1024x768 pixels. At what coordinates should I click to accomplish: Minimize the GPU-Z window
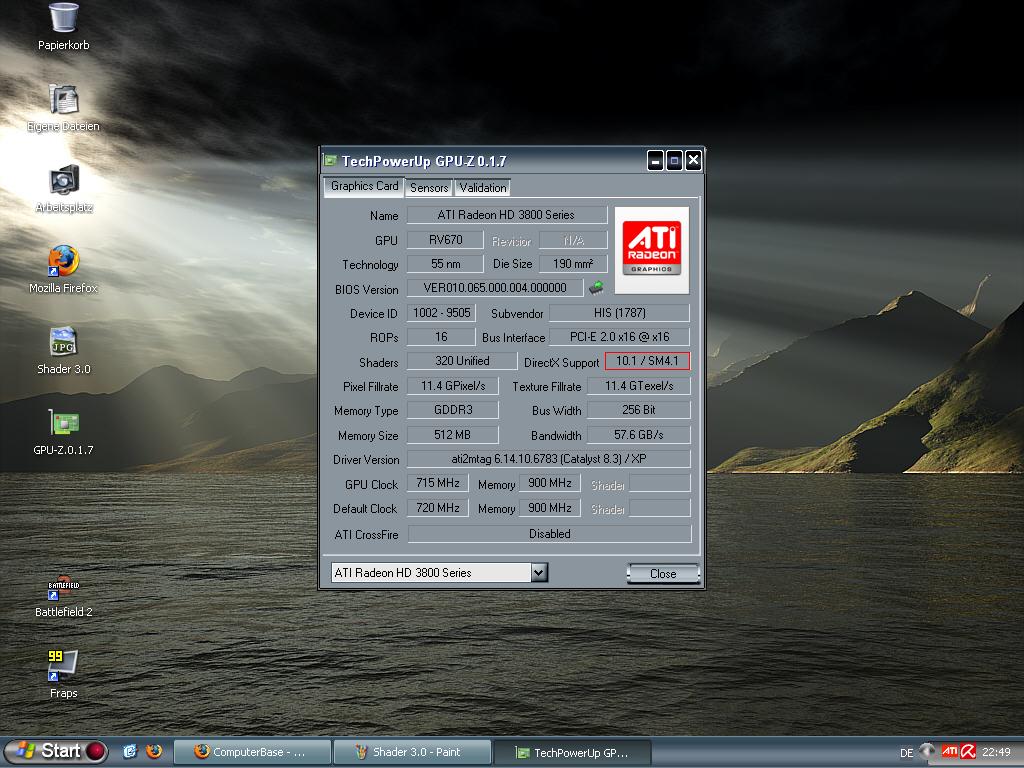click(655, 161)
